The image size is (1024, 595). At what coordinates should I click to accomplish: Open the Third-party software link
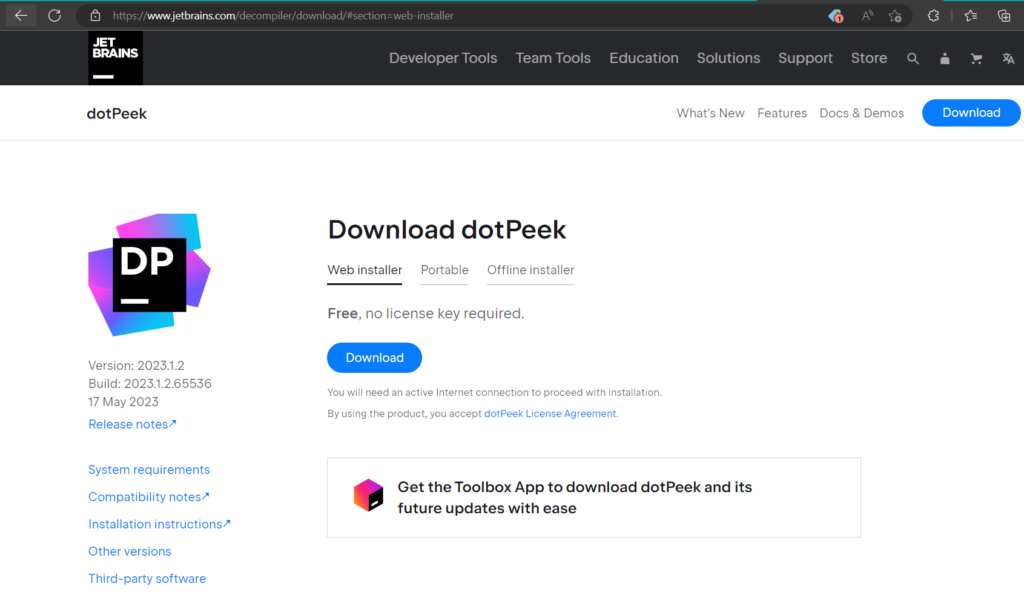pos(147,579)
